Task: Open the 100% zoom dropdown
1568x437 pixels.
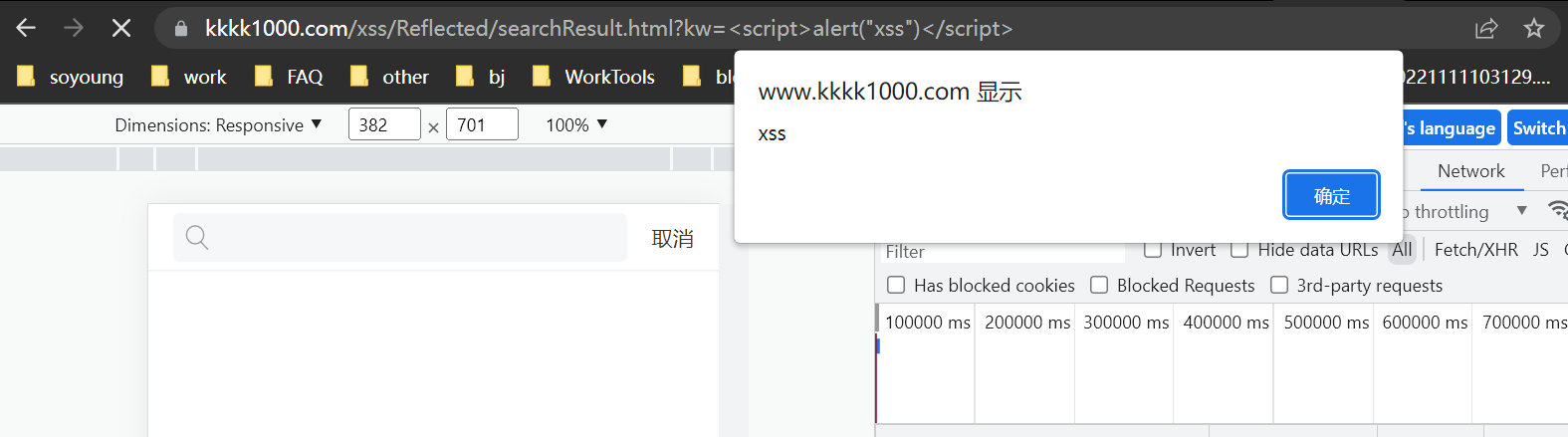Action: click(x=576, y=124)
